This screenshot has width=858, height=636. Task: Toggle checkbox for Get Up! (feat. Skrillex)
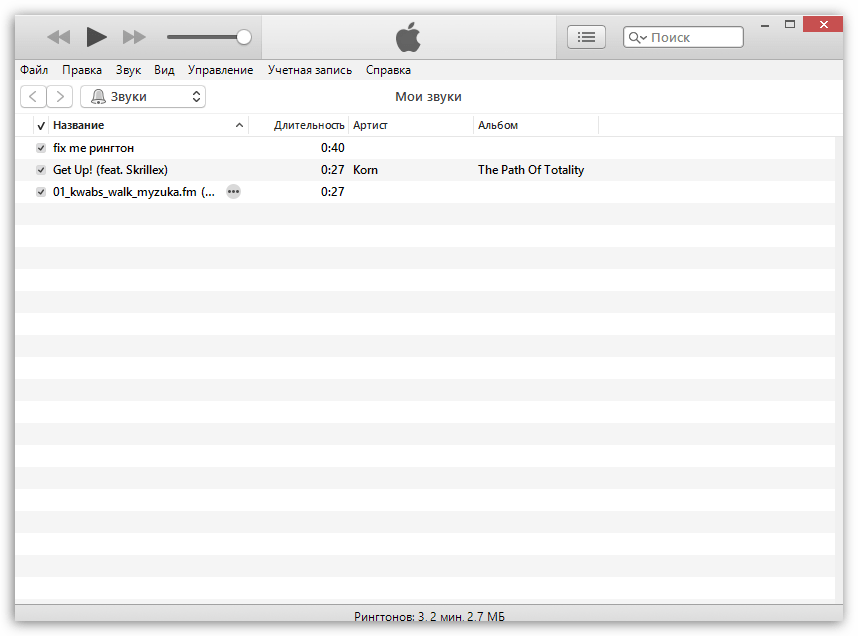click(41, 170)
